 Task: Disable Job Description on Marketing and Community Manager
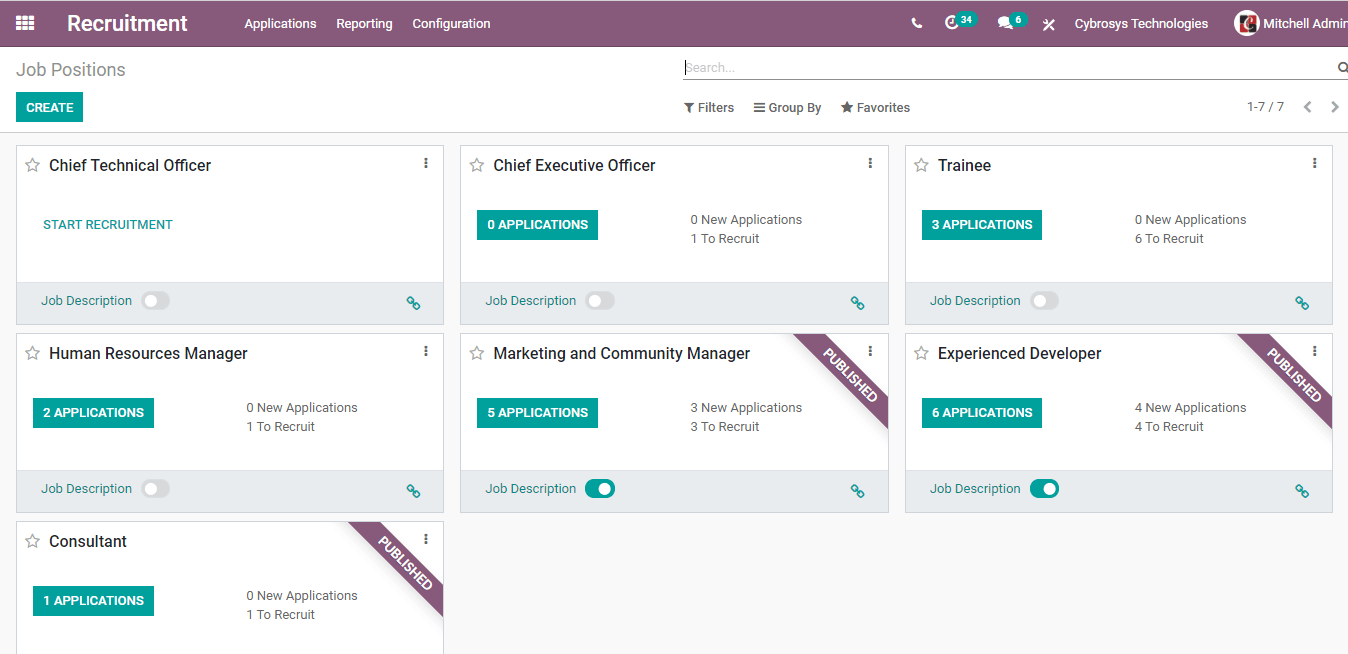coord(600,488)
